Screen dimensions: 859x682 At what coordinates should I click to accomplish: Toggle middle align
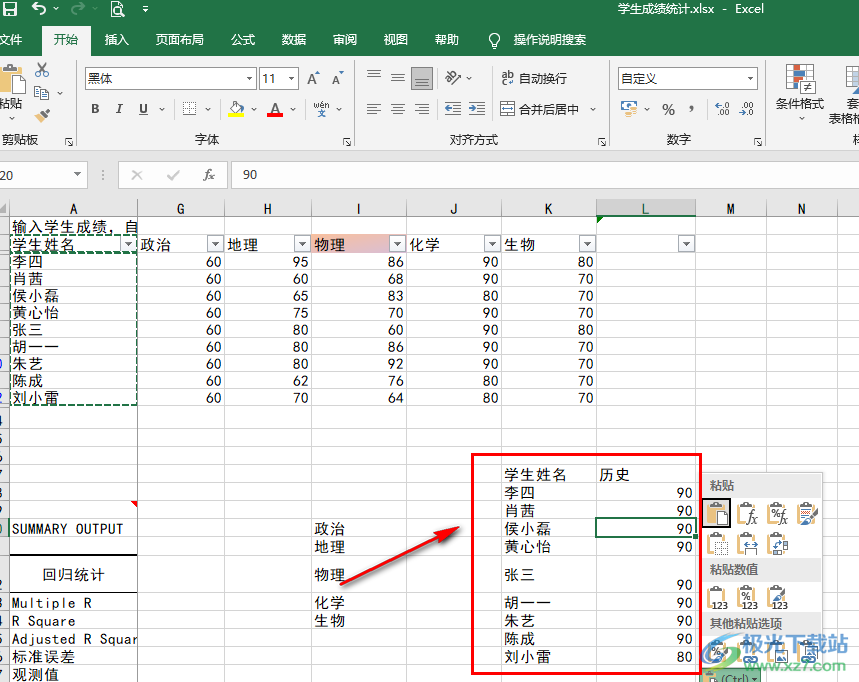(x=398, y=78)
